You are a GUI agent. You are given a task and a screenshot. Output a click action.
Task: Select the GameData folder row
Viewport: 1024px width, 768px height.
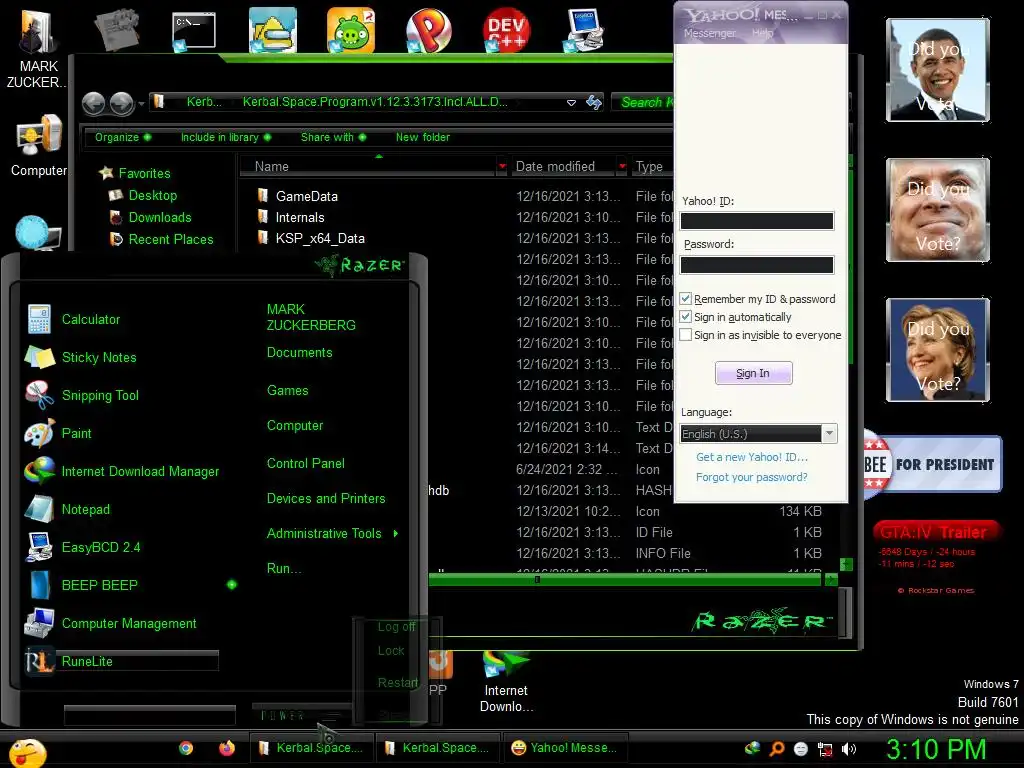coord(306,196)
